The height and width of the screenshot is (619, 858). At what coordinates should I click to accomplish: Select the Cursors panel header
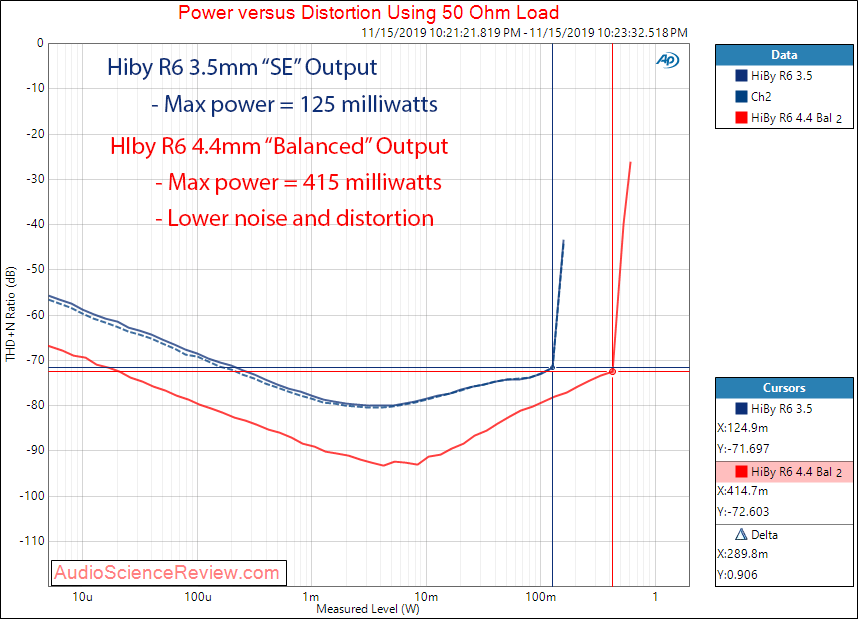click(784, 387)
